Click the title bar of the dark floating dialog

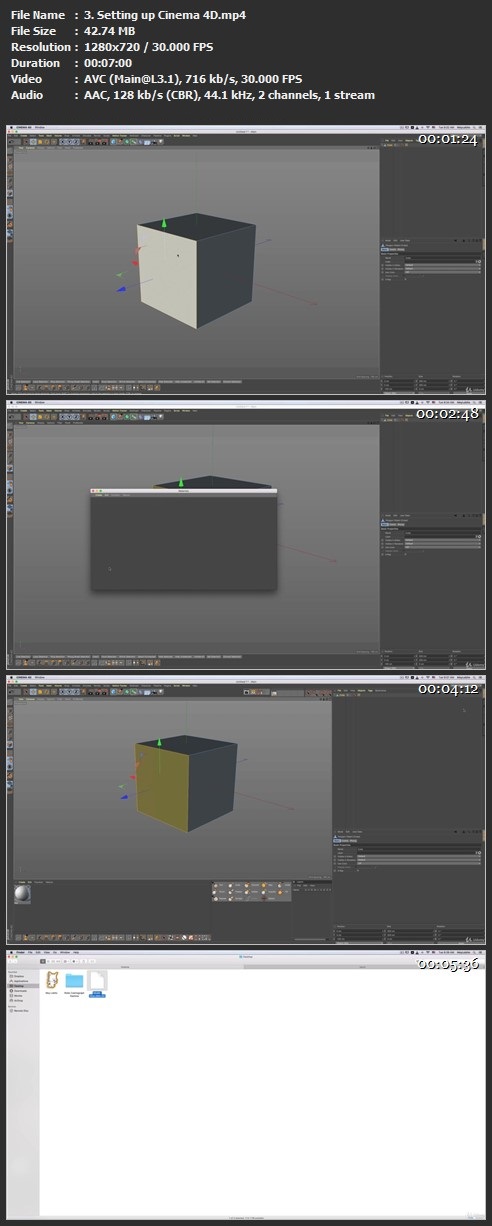(183, 491)
